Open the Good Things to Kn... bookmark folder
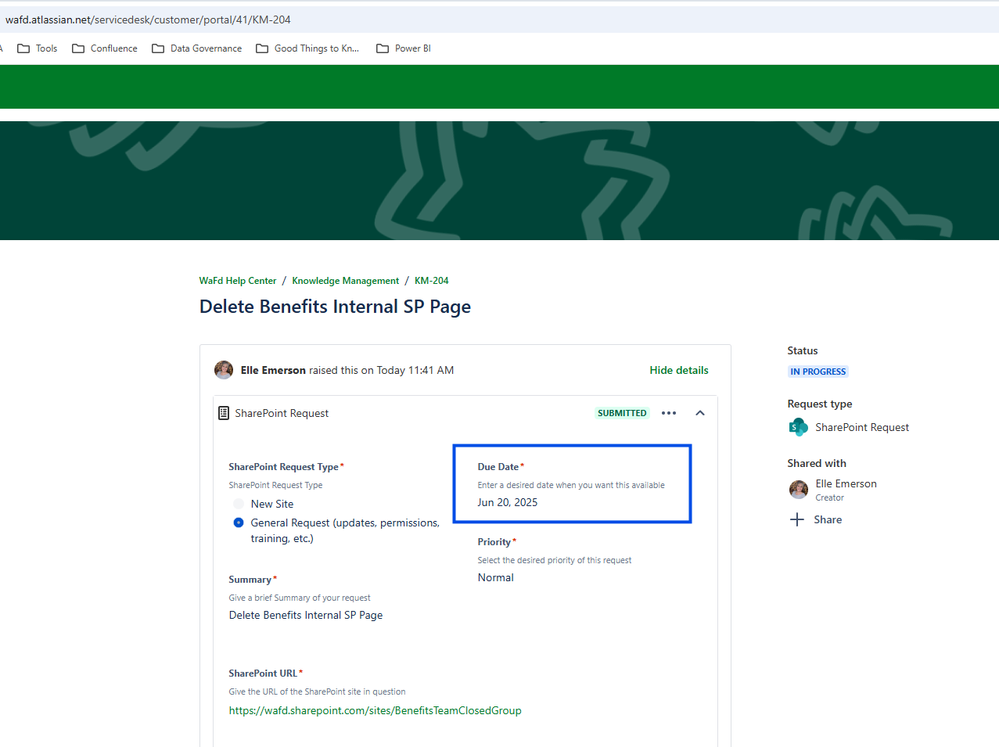Viewport: 999px width, 747px height. pos(307,48)
